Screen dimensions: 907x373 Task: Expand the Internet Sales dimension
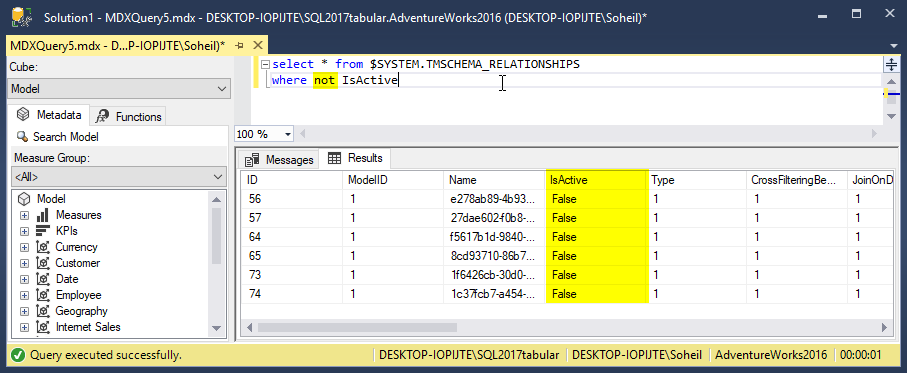tap(24, 327)
